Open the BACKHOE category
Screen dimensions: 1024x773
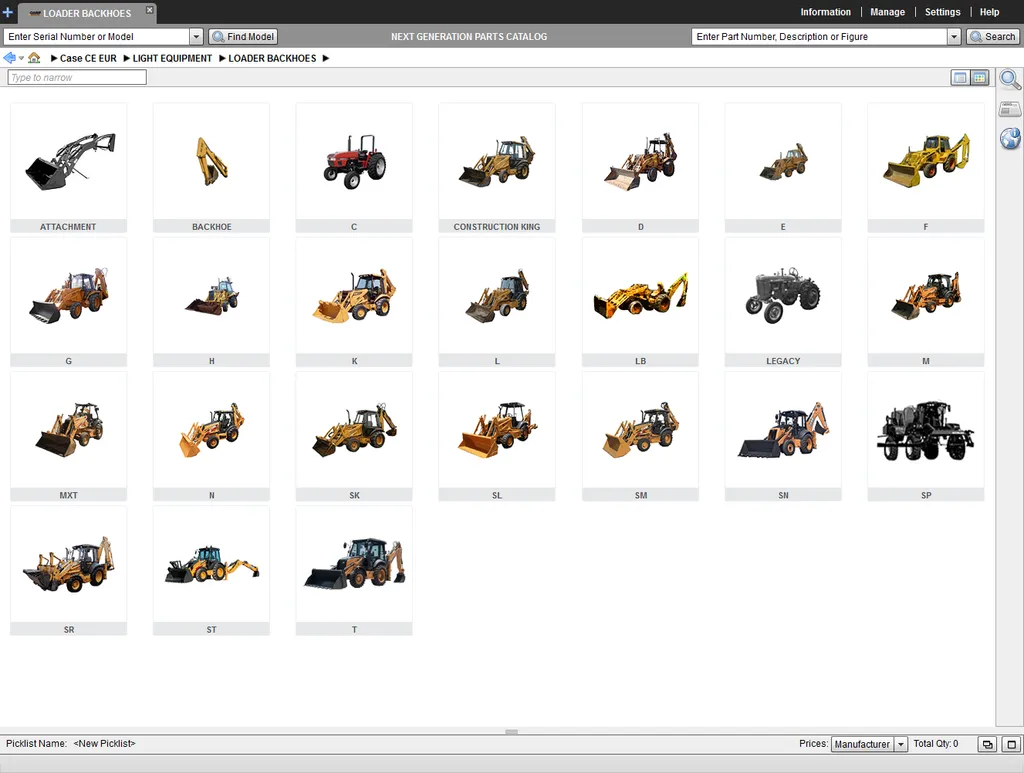tap(212, 168)
